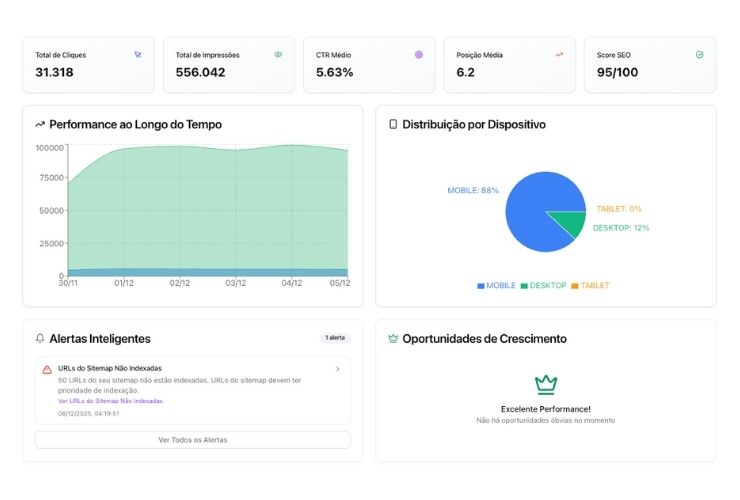The width and height of the screenshot is (740, 500).
Task: Click the DESKTOP: 12% pie label
Action: coord(621,228)
